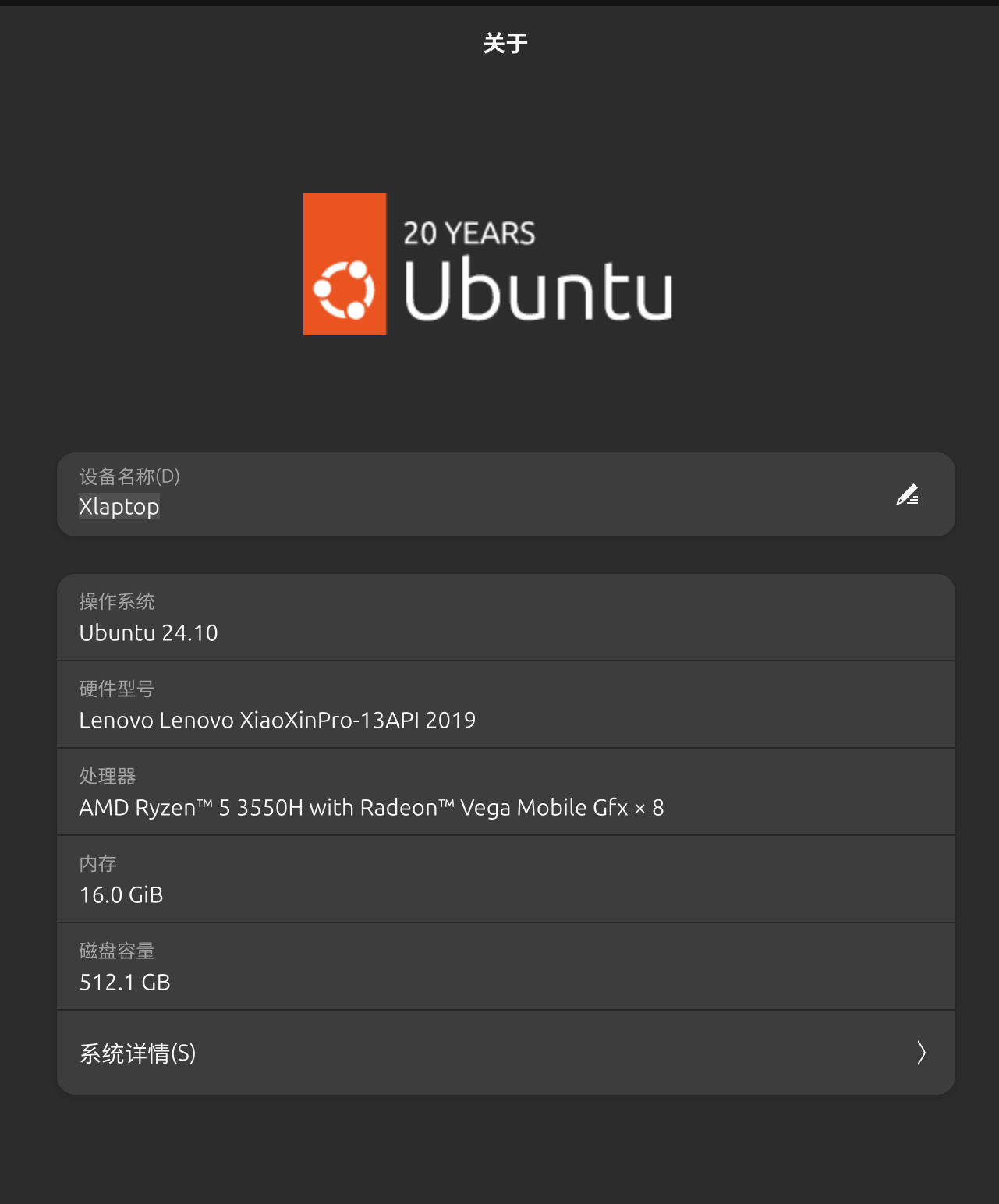999x1204 pixels.
Task: Select the 512.1 GB disk capacity value
Action: pyautogui.click(x=125, y=982)
